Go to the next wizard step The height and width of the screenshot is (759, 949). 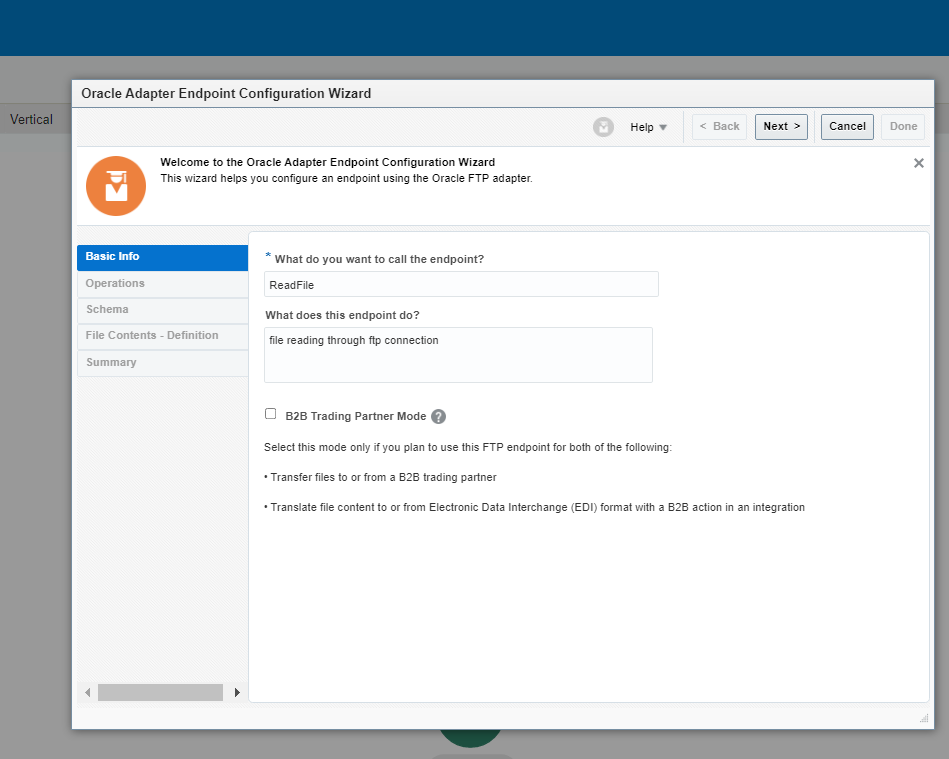pyautogui.click(x=781, y=126)
